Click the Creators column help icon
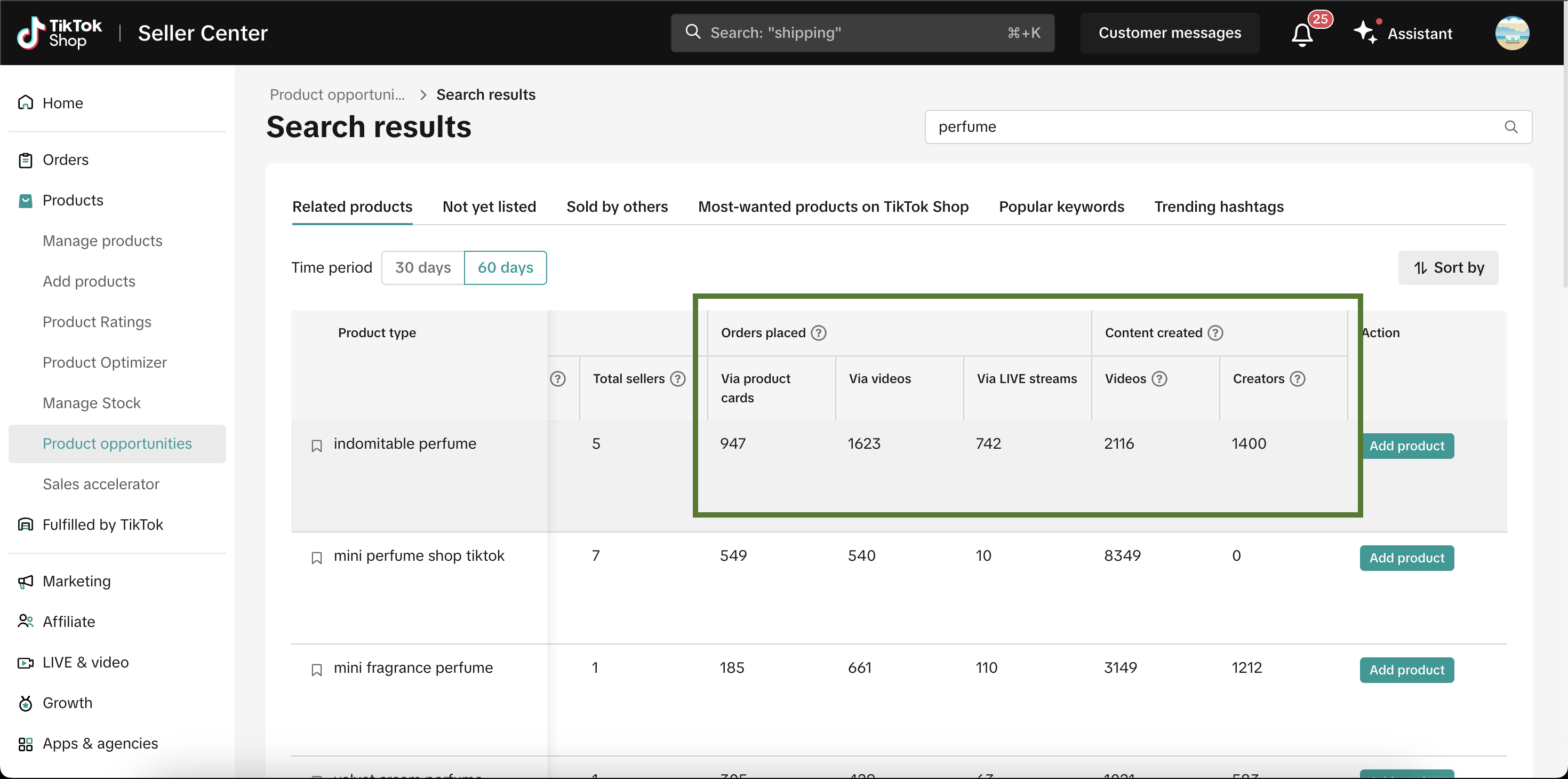Image resolution: width=1568 pixels, height=779 pixels. pyautogui.click(x=1297, y=379)
